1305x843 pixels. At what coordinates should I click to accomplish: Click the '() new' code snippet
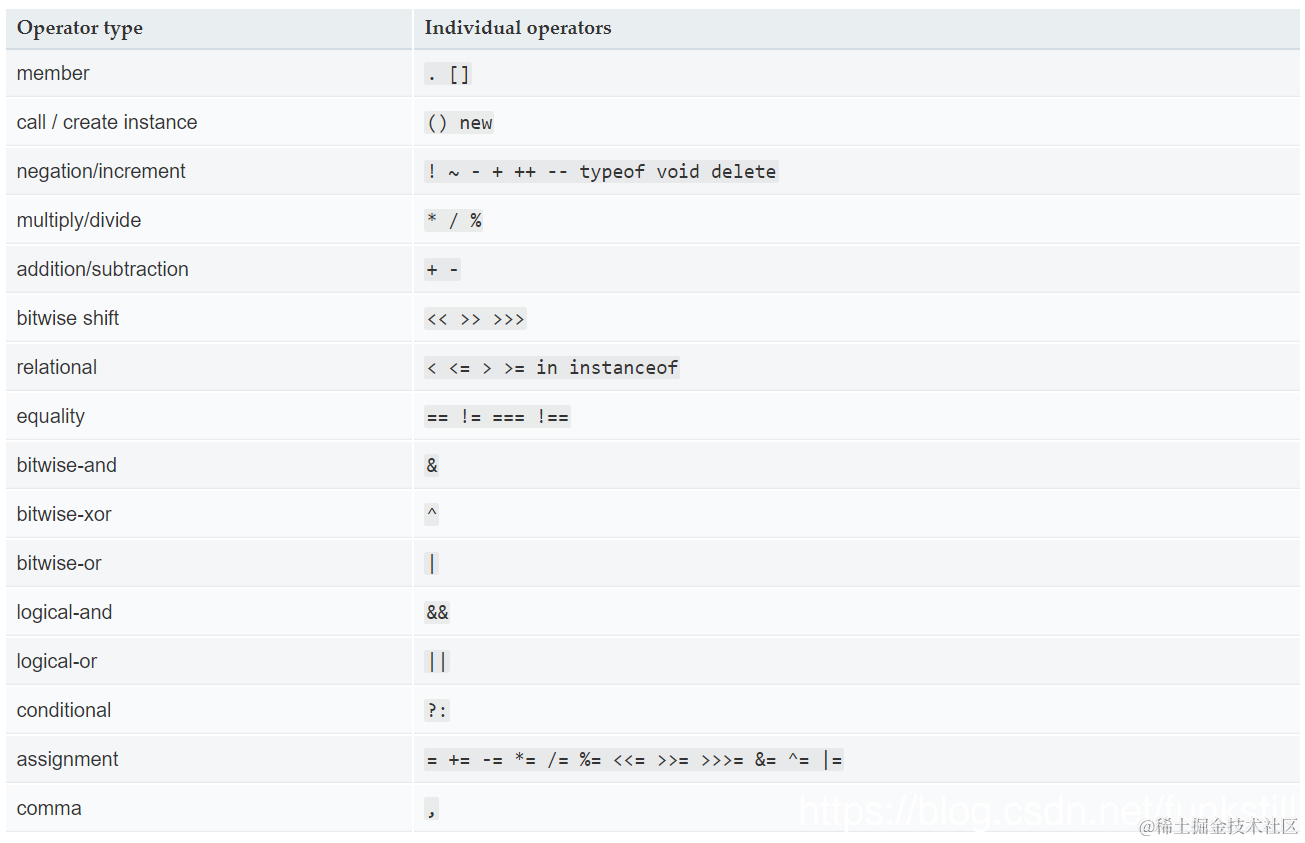(x=459, y=123)
